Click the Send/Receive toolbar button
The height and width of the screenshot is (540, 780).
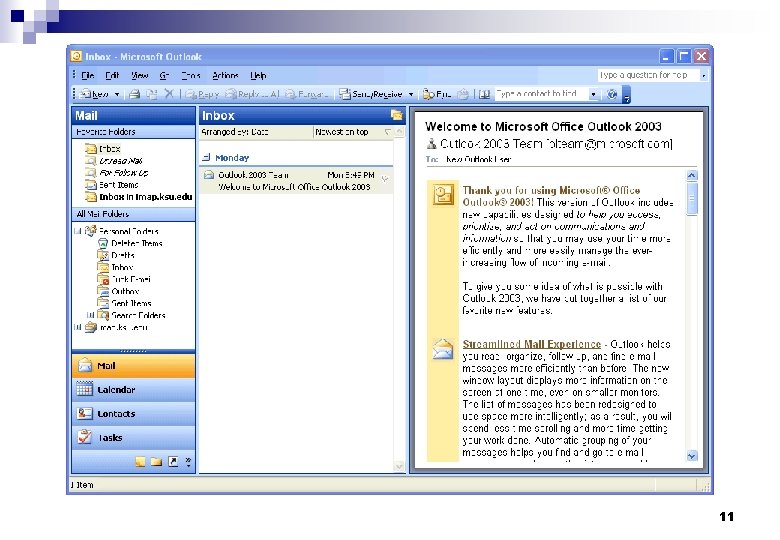tap(371, 94)
